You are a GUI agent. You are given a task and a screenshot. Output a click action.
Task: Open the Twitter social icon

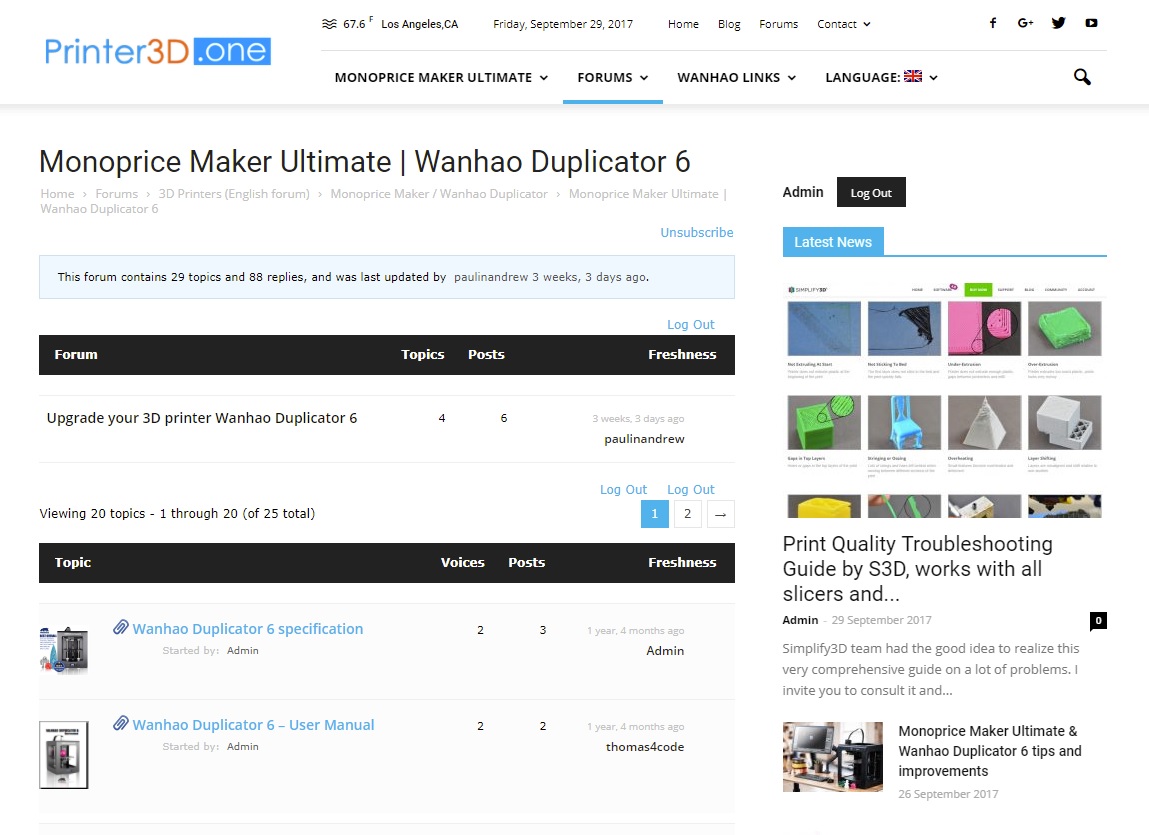click(x=1058, y=23)
